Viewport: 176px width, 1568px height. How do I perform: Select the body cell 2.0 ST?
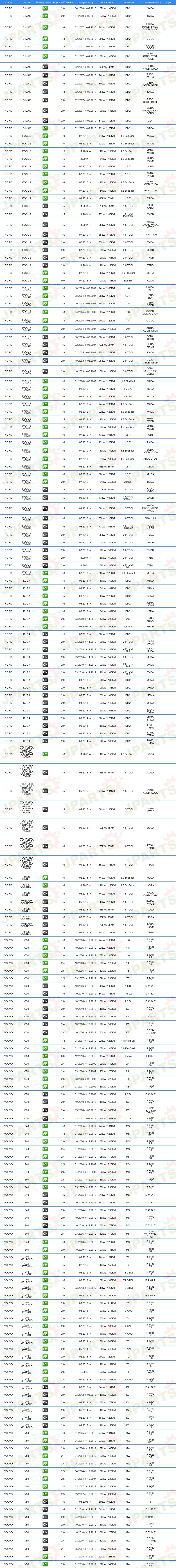point(128,482)
